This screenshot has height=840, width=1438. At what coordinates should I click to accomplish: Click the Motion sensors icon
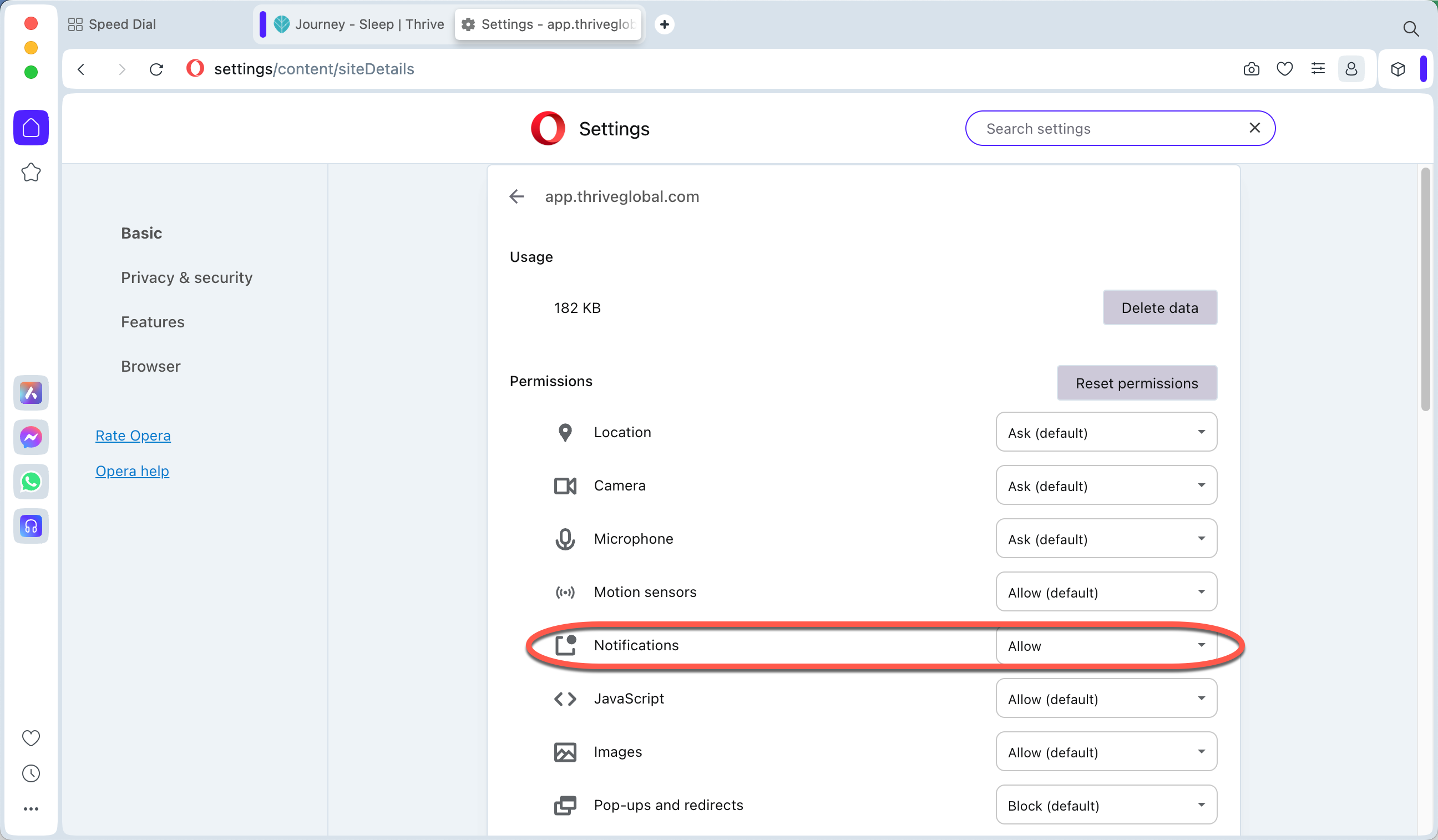(565, 593)
